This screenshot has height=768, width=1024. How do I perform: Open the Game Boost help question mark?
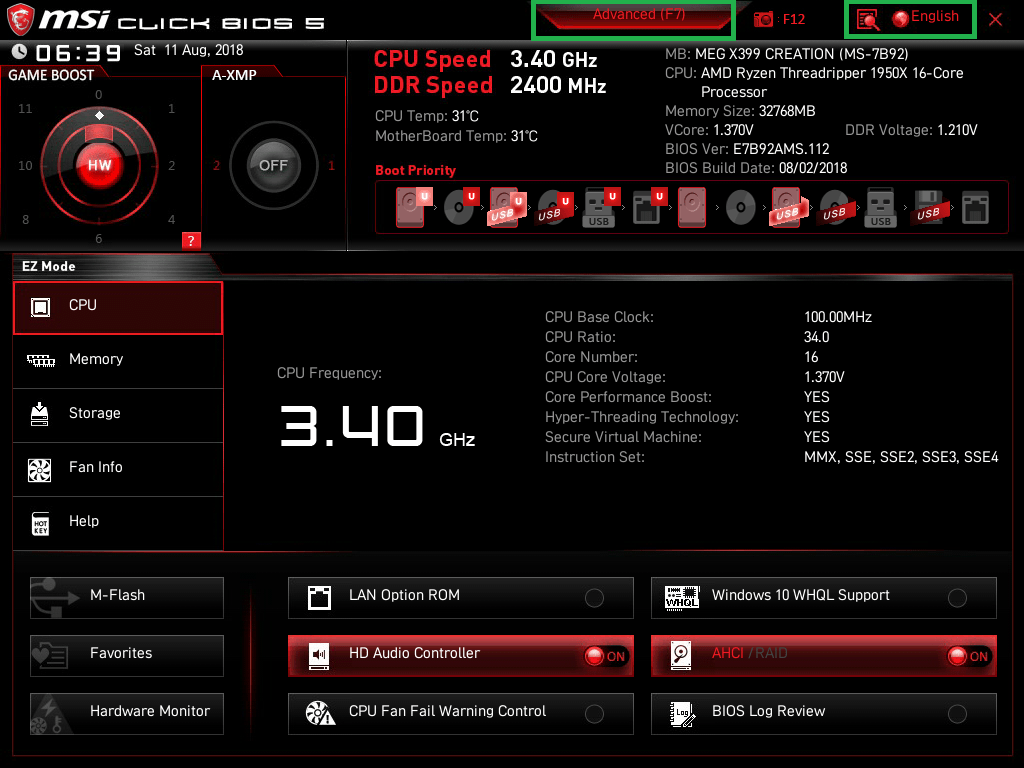[191, 240]
